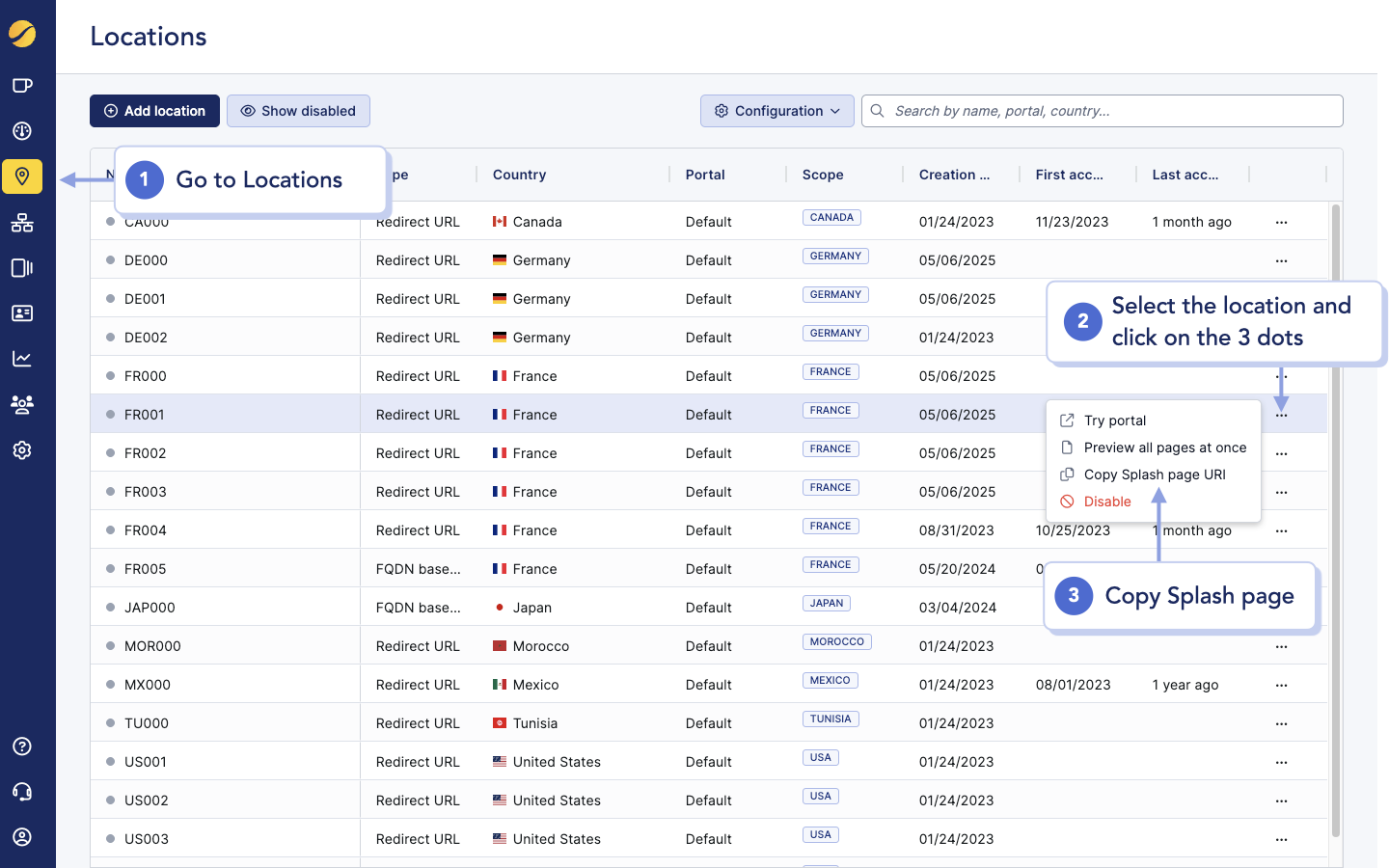The height and width of the screenshot is (868, 1389).
Task: Click the account profile icon at bottom
Action: 22,836
